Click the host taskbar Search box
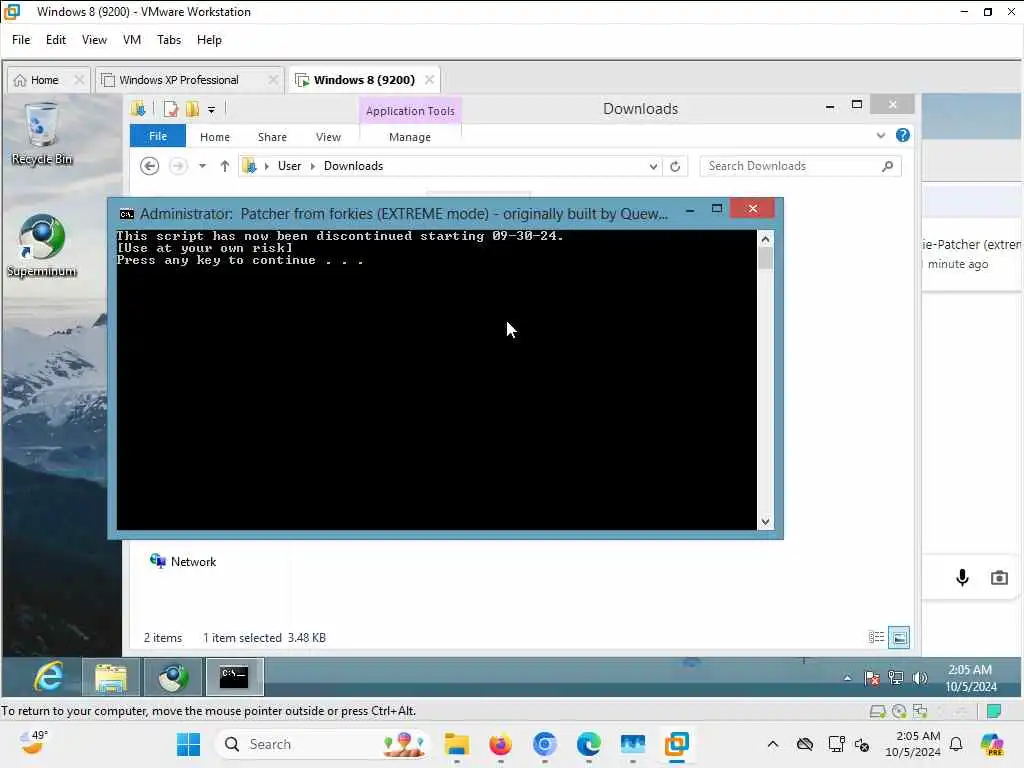This screenshot has height=768, width=1024. [x=323, y=744]
